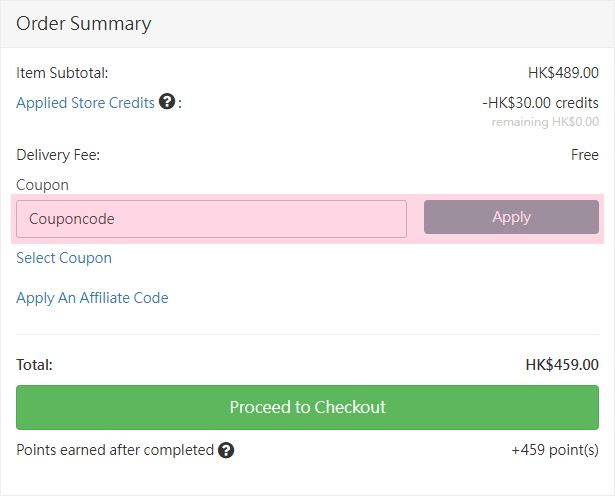
Task: Open Apply An Affiliate Code link
Action: [92, 298]
